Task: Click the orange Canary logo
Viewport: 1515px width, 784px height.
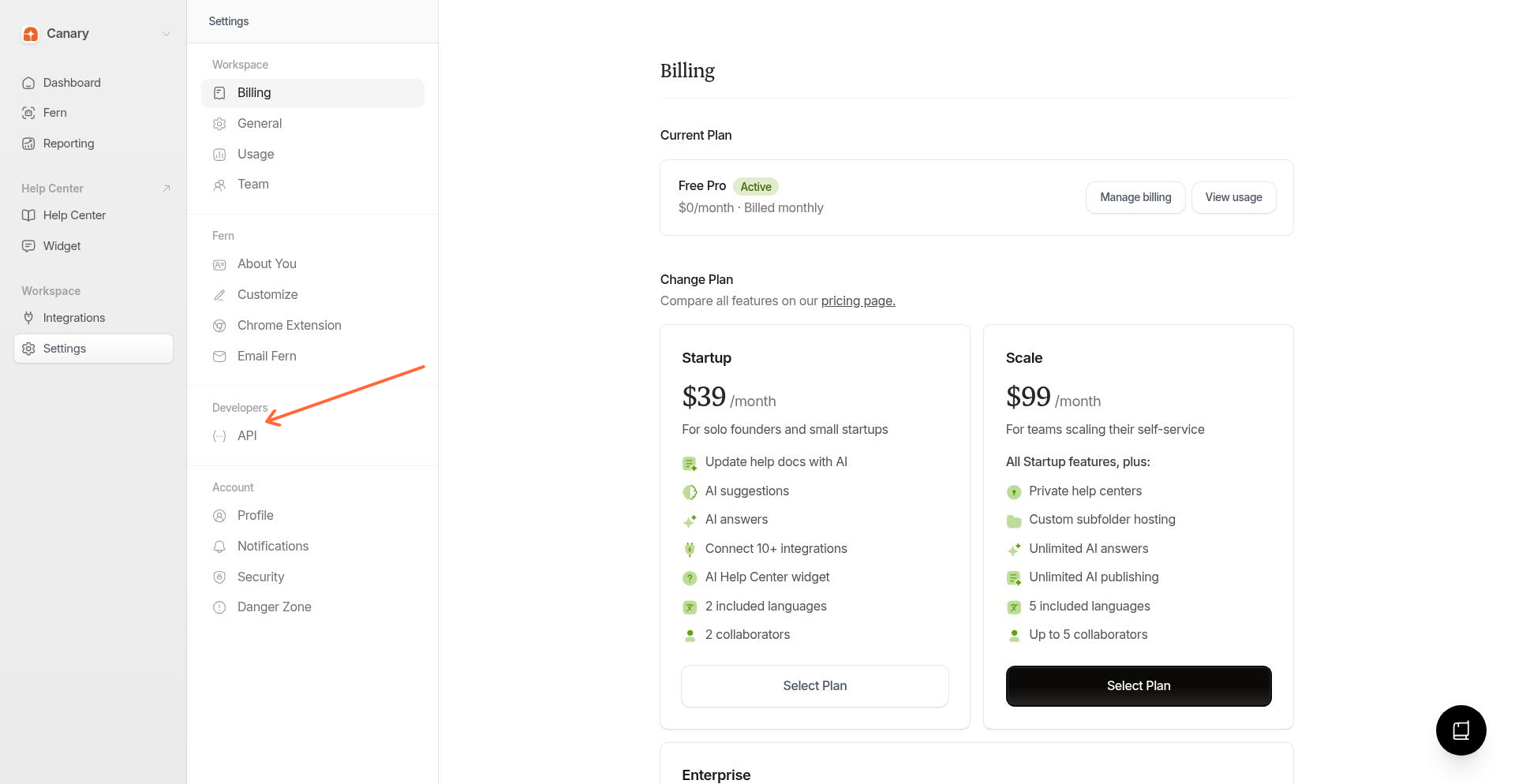Action: (30, 34)
